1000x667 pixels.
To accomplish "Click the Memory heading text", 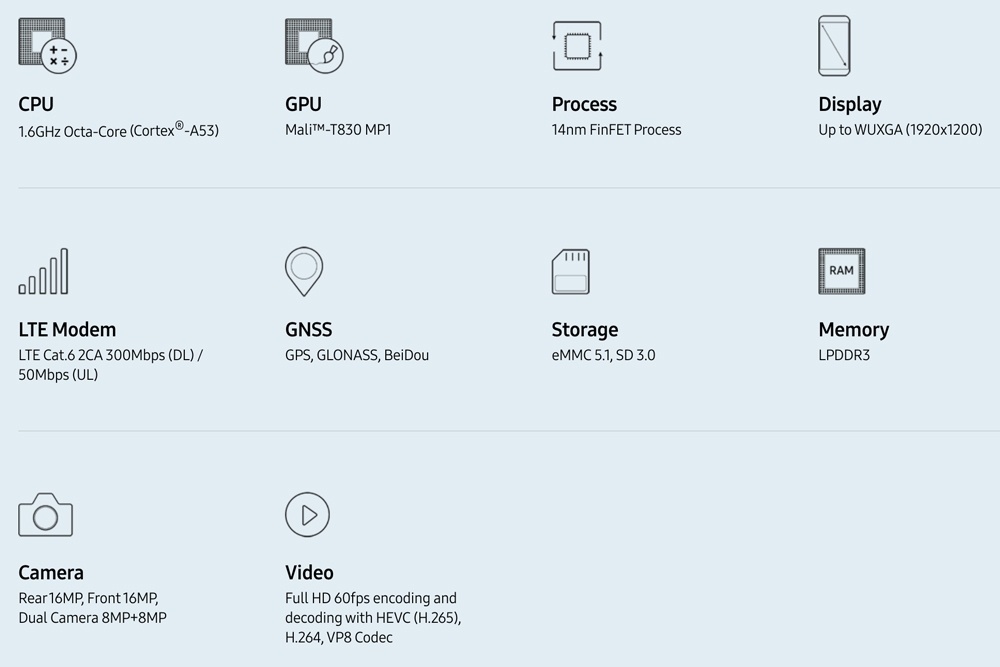I will (x=853, y=330).
